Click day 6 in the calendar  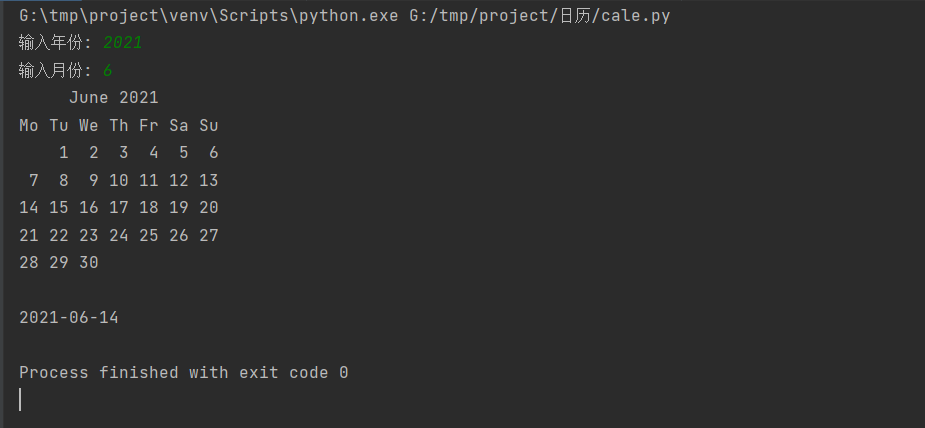click(213, 153)
